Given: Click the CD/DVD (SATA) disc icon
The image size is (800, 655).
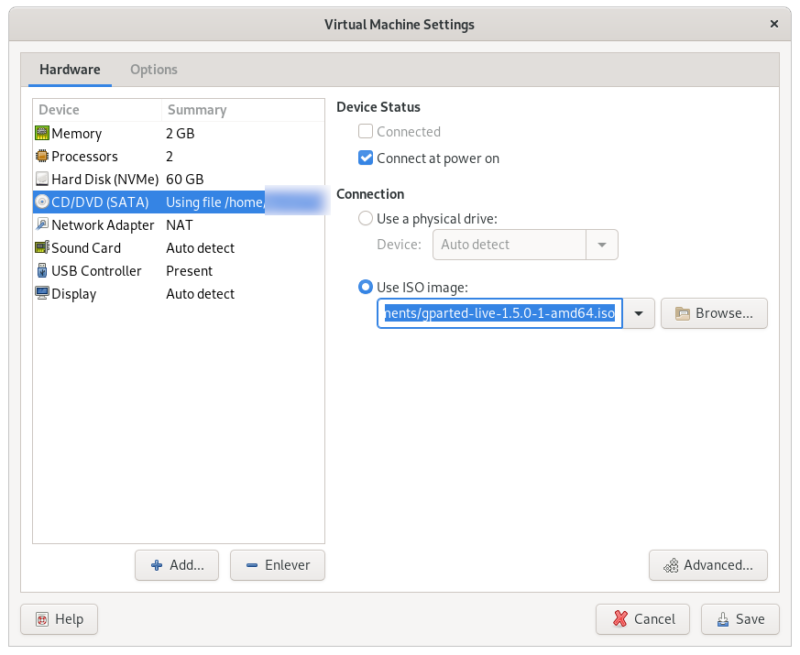Looking at the screenshot, I should (x=42, y=202).
